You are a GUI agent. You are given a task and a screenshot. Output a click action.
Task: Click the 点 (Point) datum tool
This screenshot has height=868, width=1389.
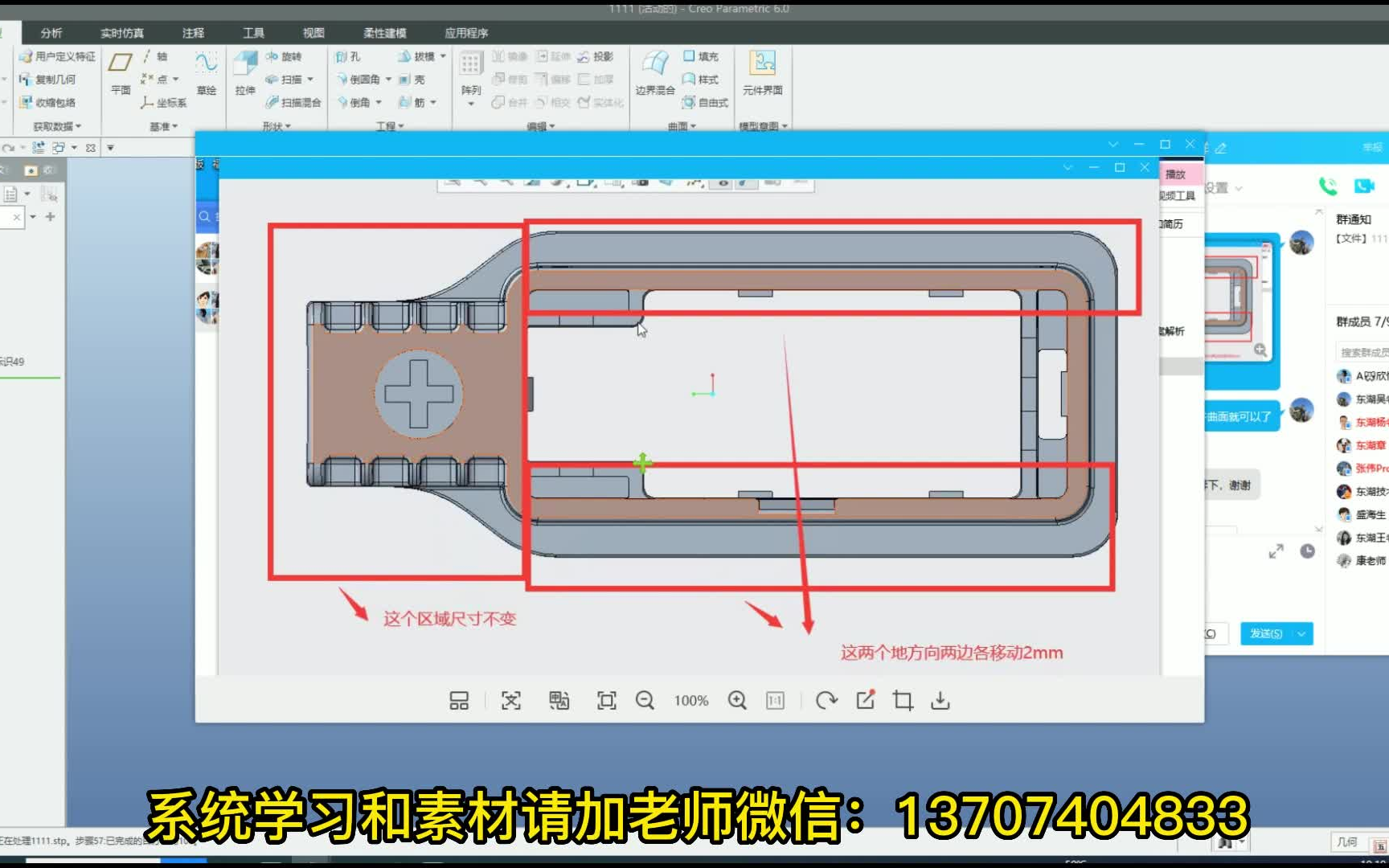coord(154,79)
